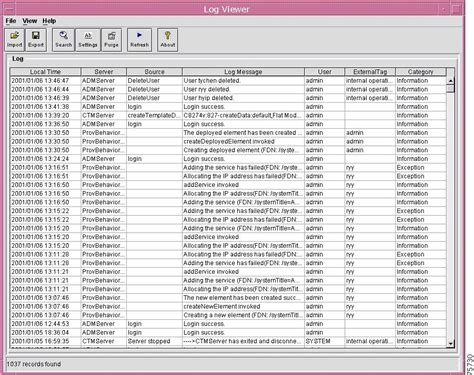Sort by Log Message column header
Screen dimensions: 474x375
[x=243, y=72]
